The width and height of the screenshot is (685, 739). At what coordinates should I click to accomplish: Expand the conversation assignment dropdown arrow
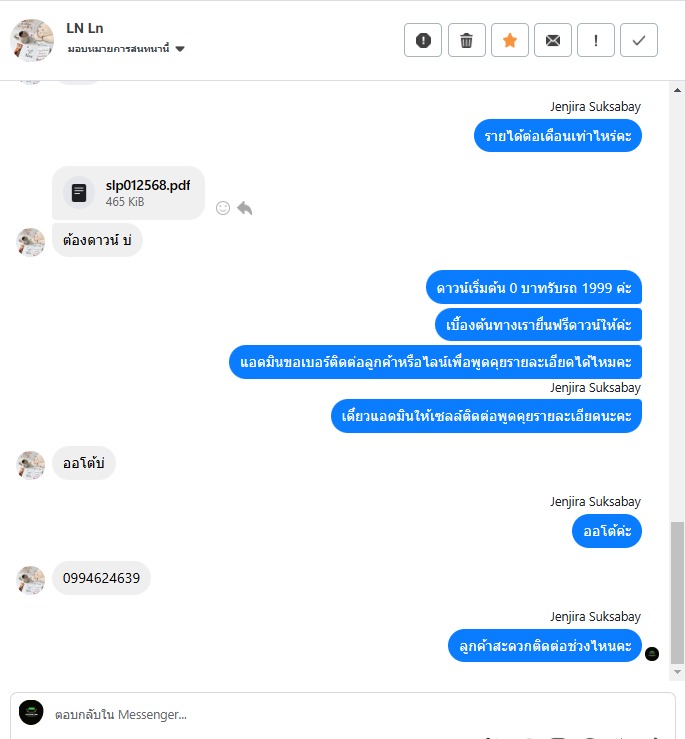click(180, 49)
